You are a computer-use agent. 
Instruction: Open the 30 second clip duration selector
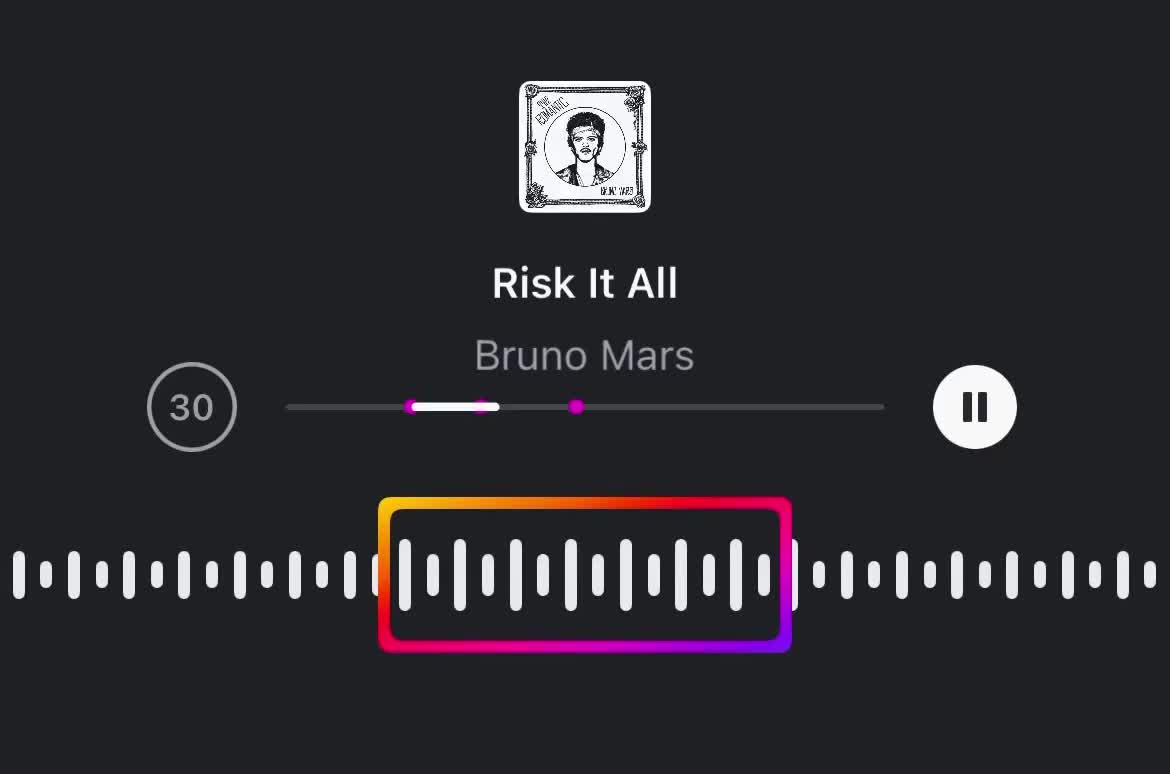pyautogui.click(x=192, y=407)
